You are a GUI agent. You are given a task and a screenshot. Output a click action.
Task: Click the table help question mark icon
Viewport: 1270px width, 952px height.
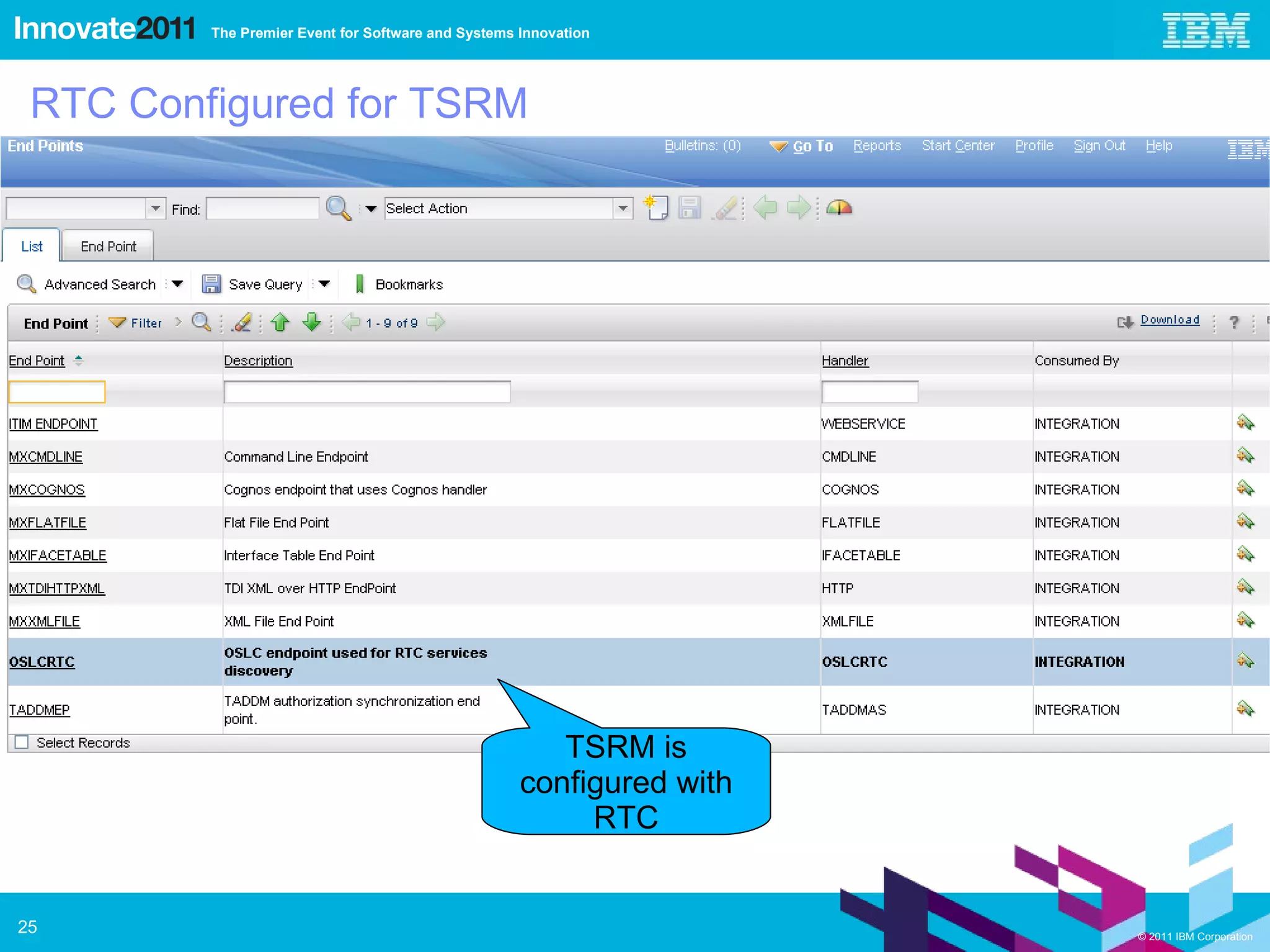[x=1234, y=322]
